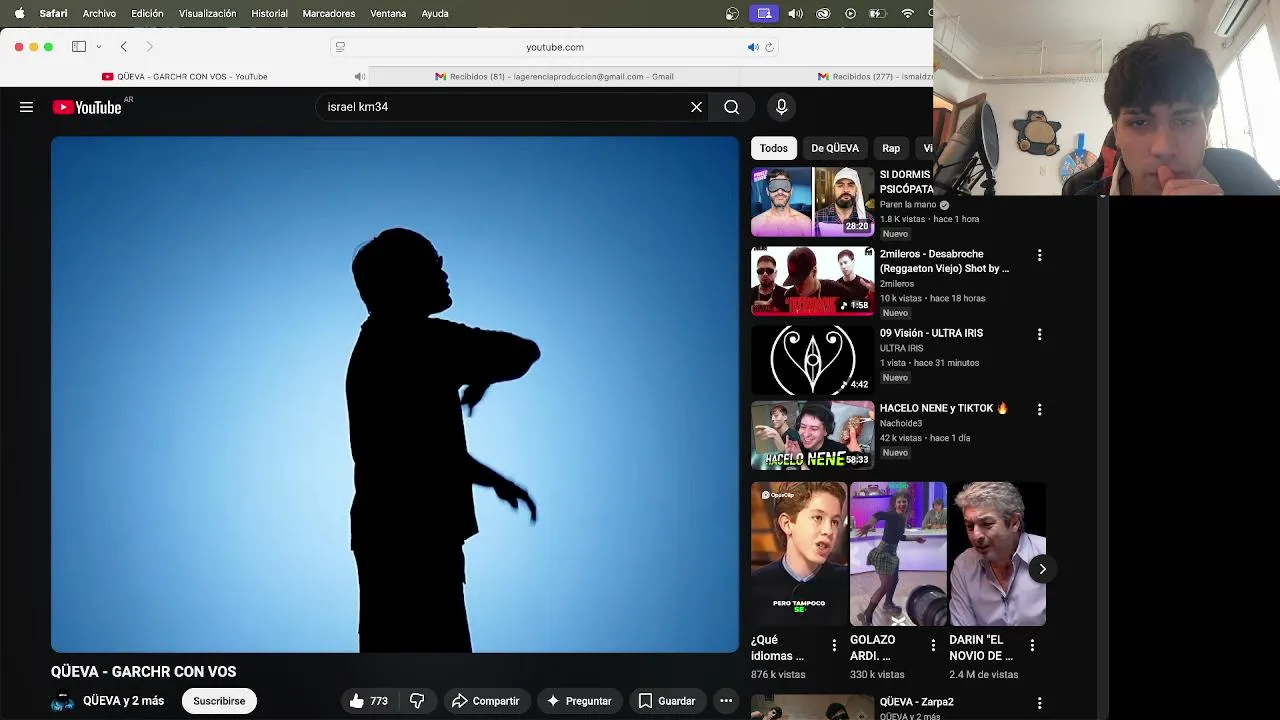Open the Edición menu
1280x720 pixels.
click(147, 13)
